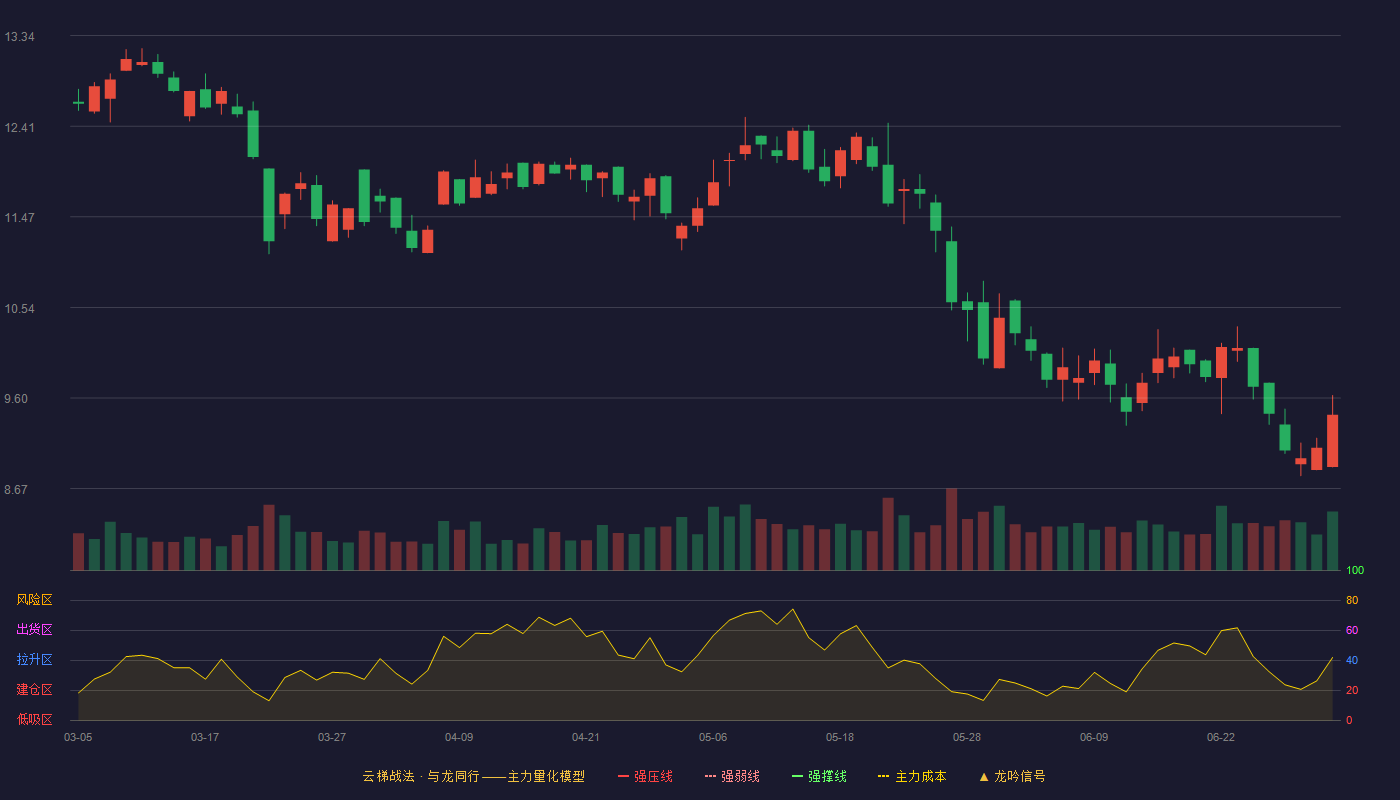Viewport: 1400px width, 800px height.
Task: Select the 05-18 date label
Action: click(x=840, y=737)
